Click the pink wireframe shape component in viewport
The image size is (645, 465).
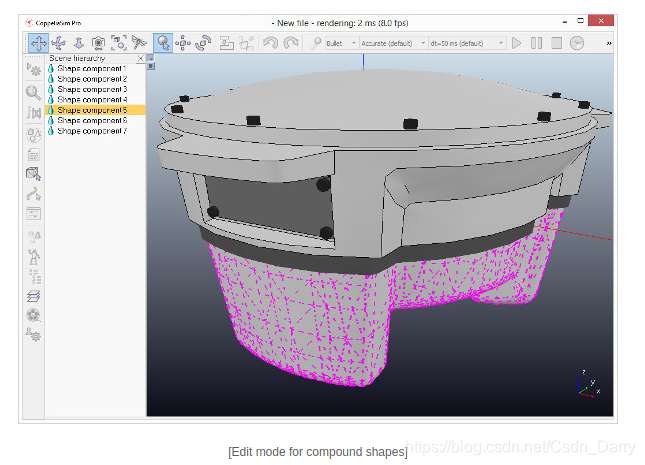click(313, 321)
